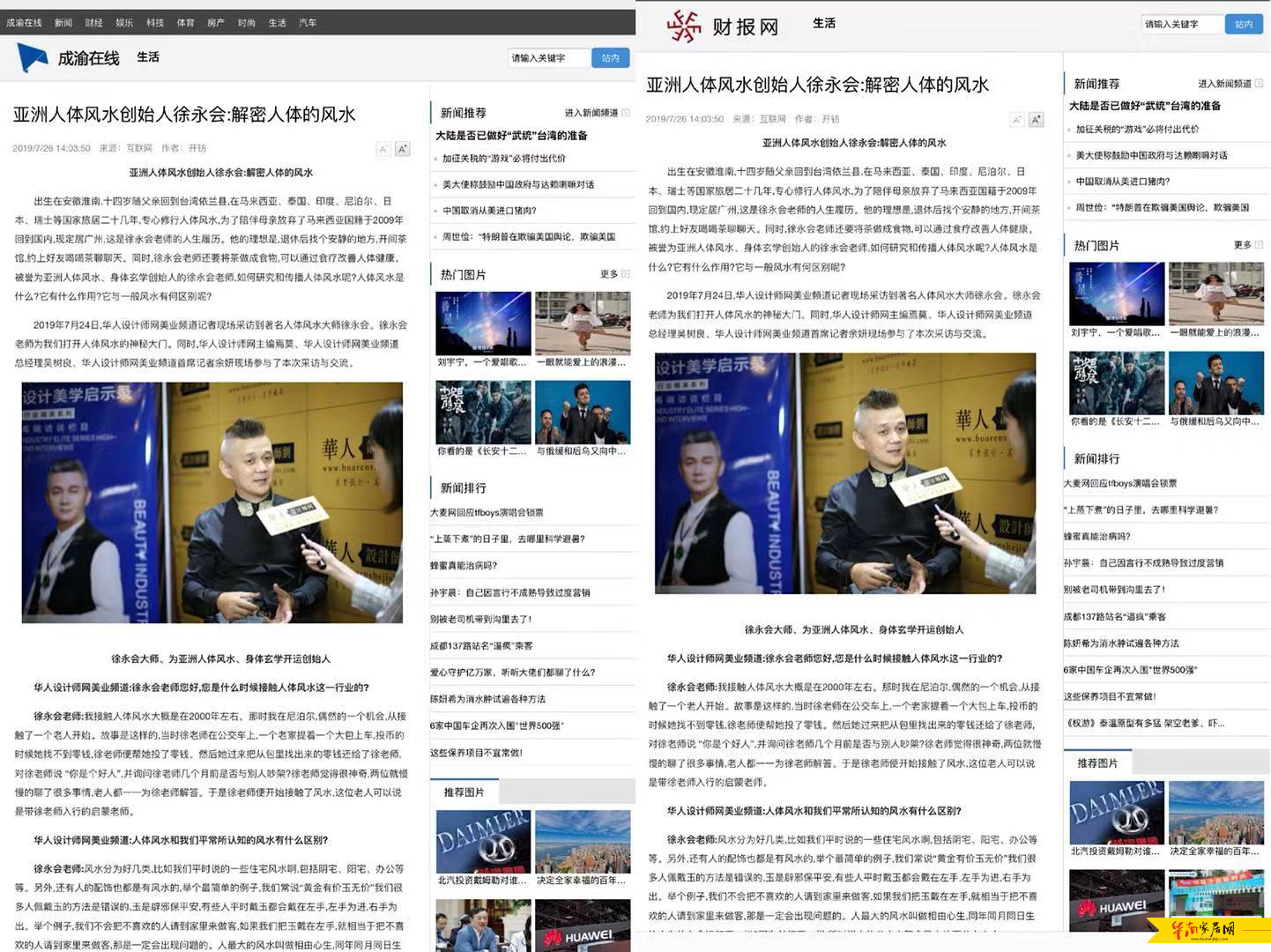The image size is (1271, 952).
Task: Click arrow icon beside 进入新闻频道 on 财报网
Action: 1259,84
